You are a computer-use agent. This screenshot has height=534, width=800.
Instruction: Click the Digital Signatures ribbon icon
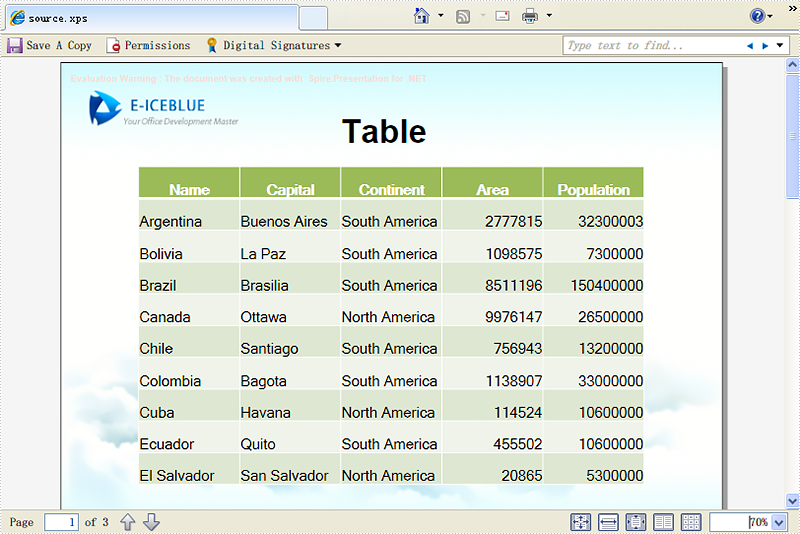(x=212, y=45)
